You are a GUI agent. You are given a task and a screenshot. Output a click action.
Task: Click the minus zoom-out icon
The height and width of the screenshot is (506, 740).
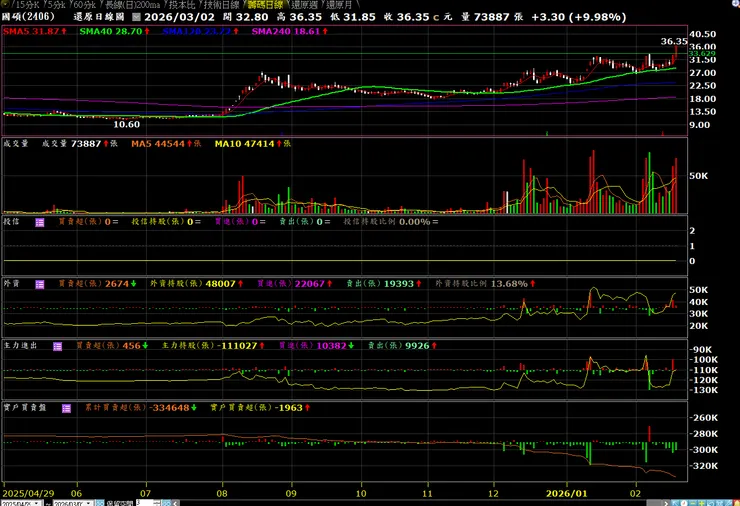click(693, 503)
